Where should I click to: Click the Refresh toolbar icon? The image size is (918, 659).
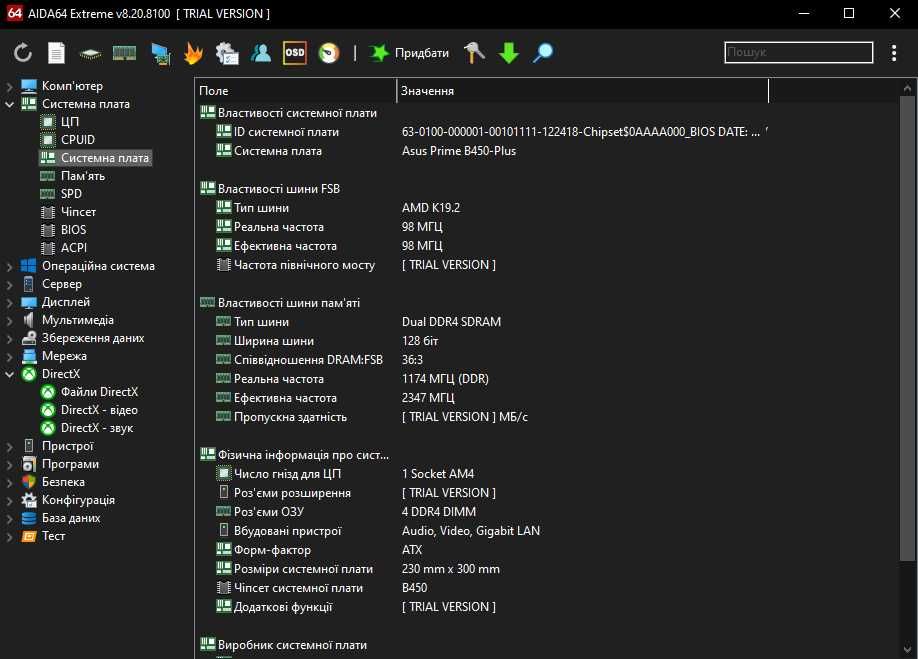tap(22, 53)
